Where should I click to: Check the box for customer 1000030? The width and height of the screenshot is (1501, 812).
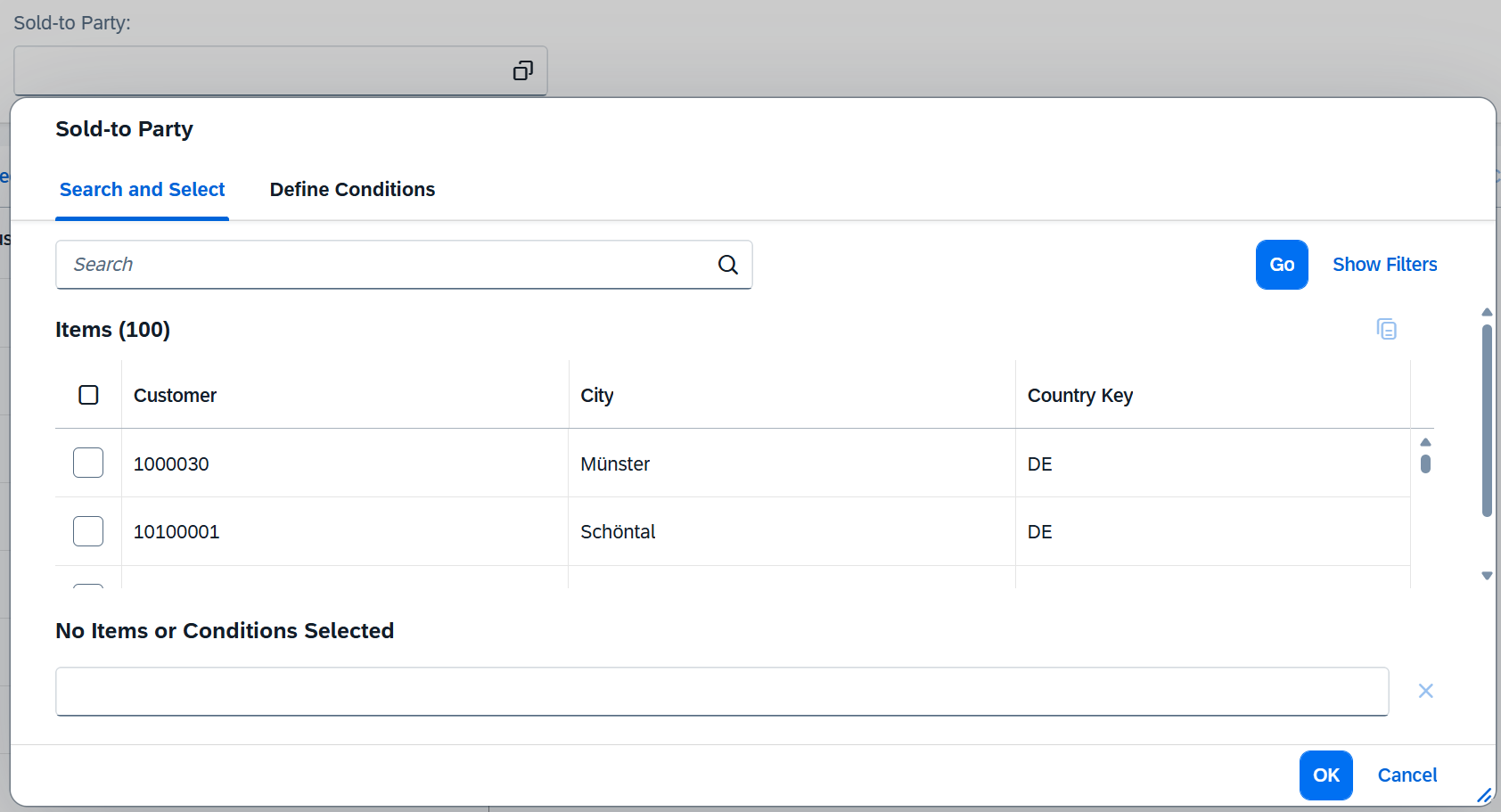[88, 463]
